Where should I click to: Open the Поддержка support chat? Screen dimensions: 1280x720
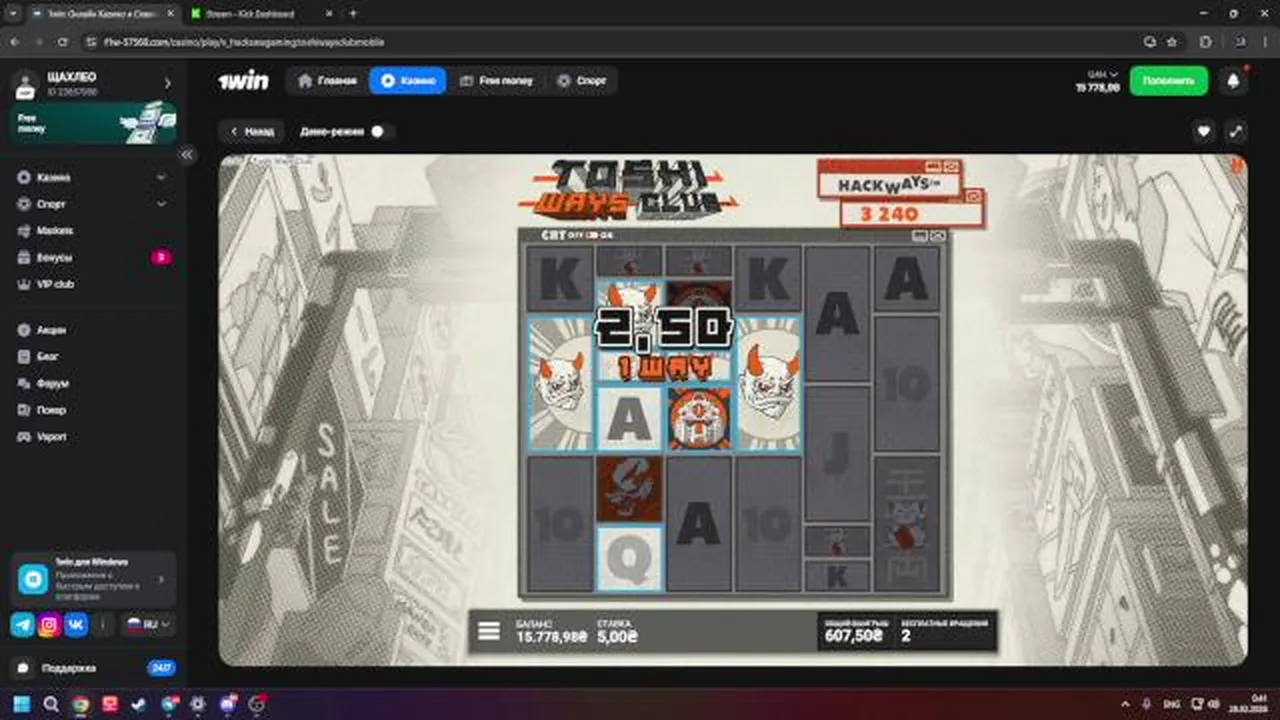coord(93,667)
